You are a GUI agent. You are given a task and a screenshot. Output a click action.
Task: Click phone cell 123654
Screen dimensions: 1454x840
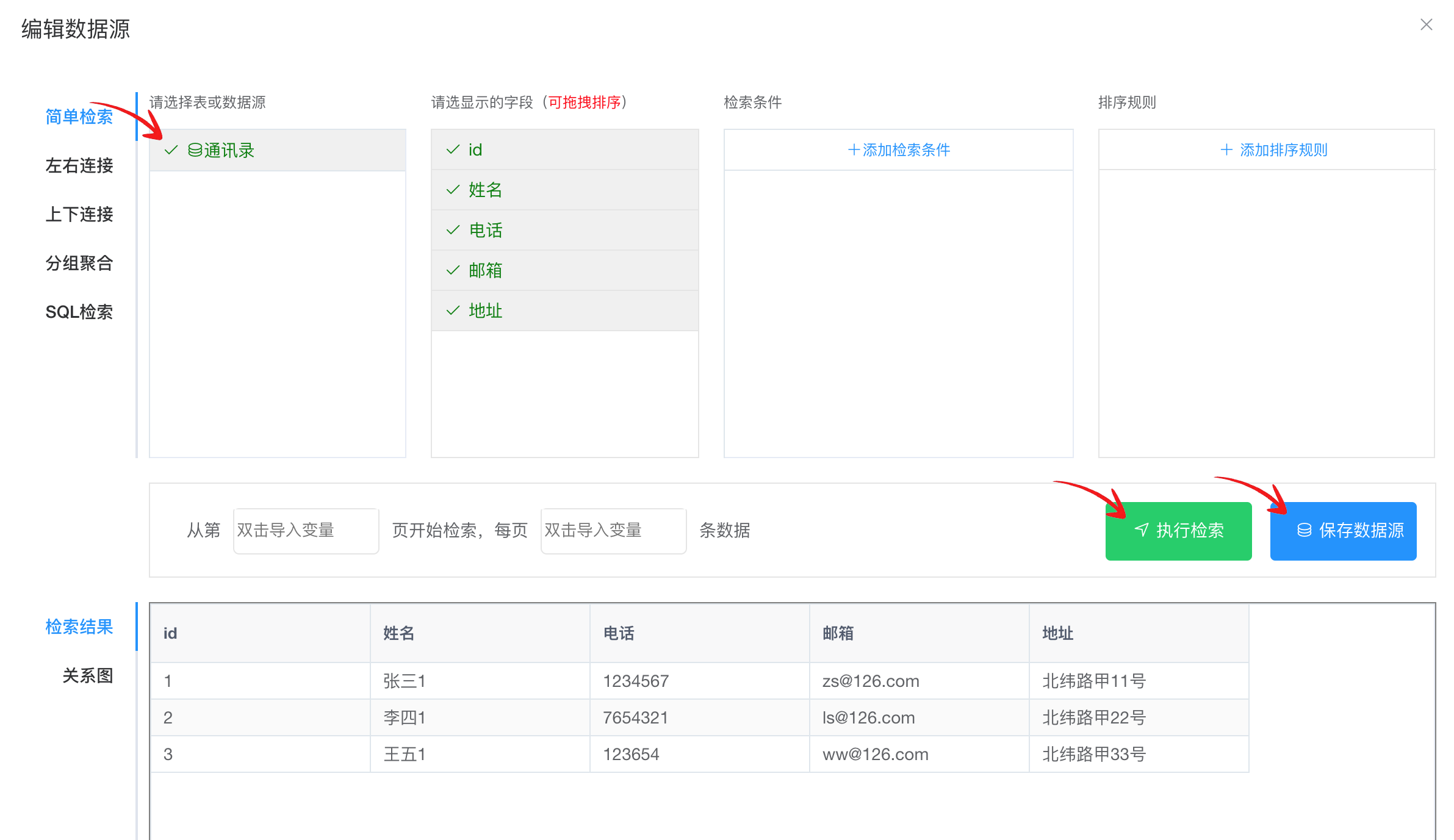[x=700, y=754]
